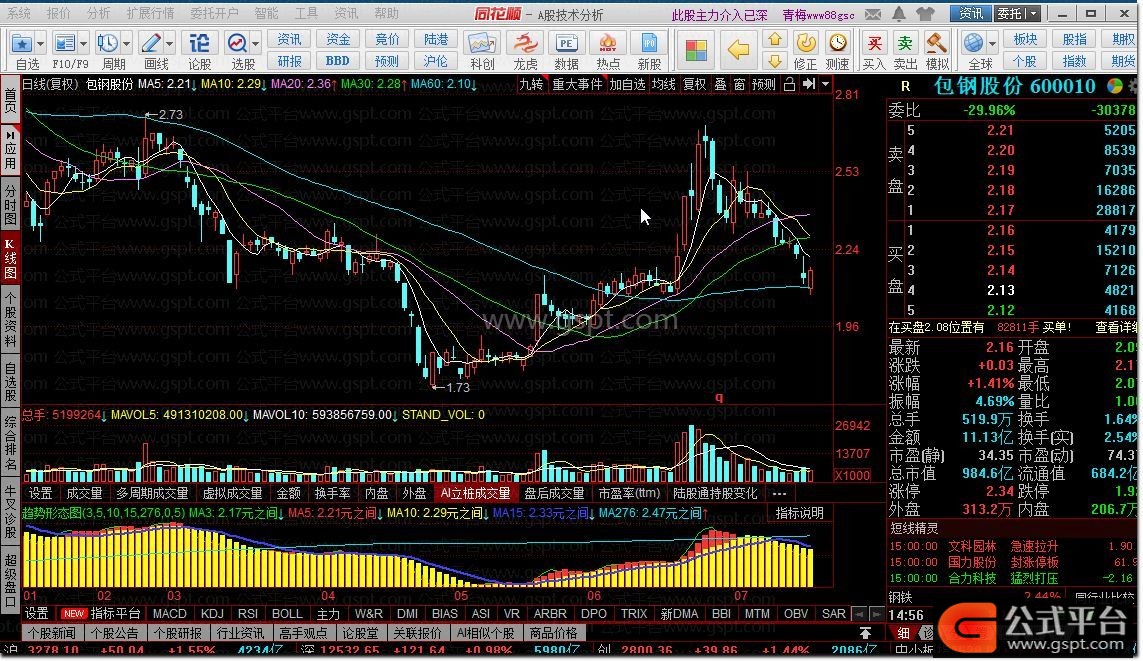Toggle the 窗 window split button
The width and height of the screenshot is (1143, 661).
click(739, 85)
